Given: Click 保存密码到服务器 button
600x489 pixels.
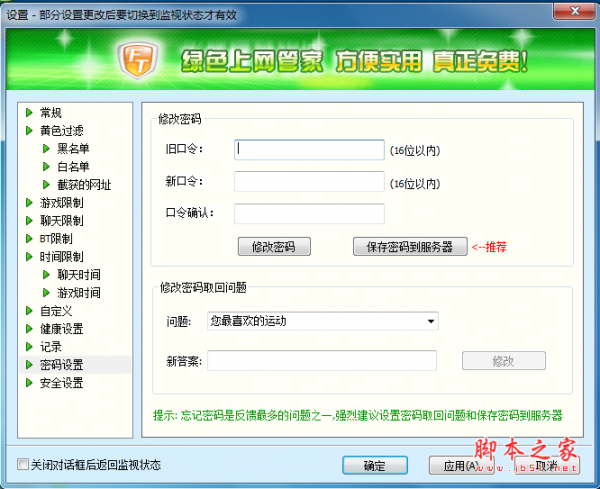Looking at the screenshot, I should point(410,246).
